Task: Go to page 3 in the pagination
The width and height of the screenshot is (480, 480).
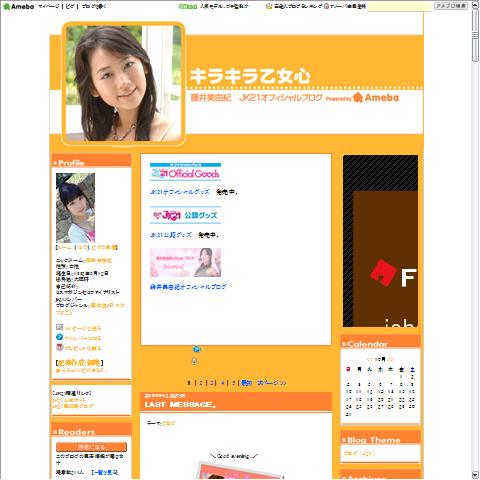Action: coord(211,383)
